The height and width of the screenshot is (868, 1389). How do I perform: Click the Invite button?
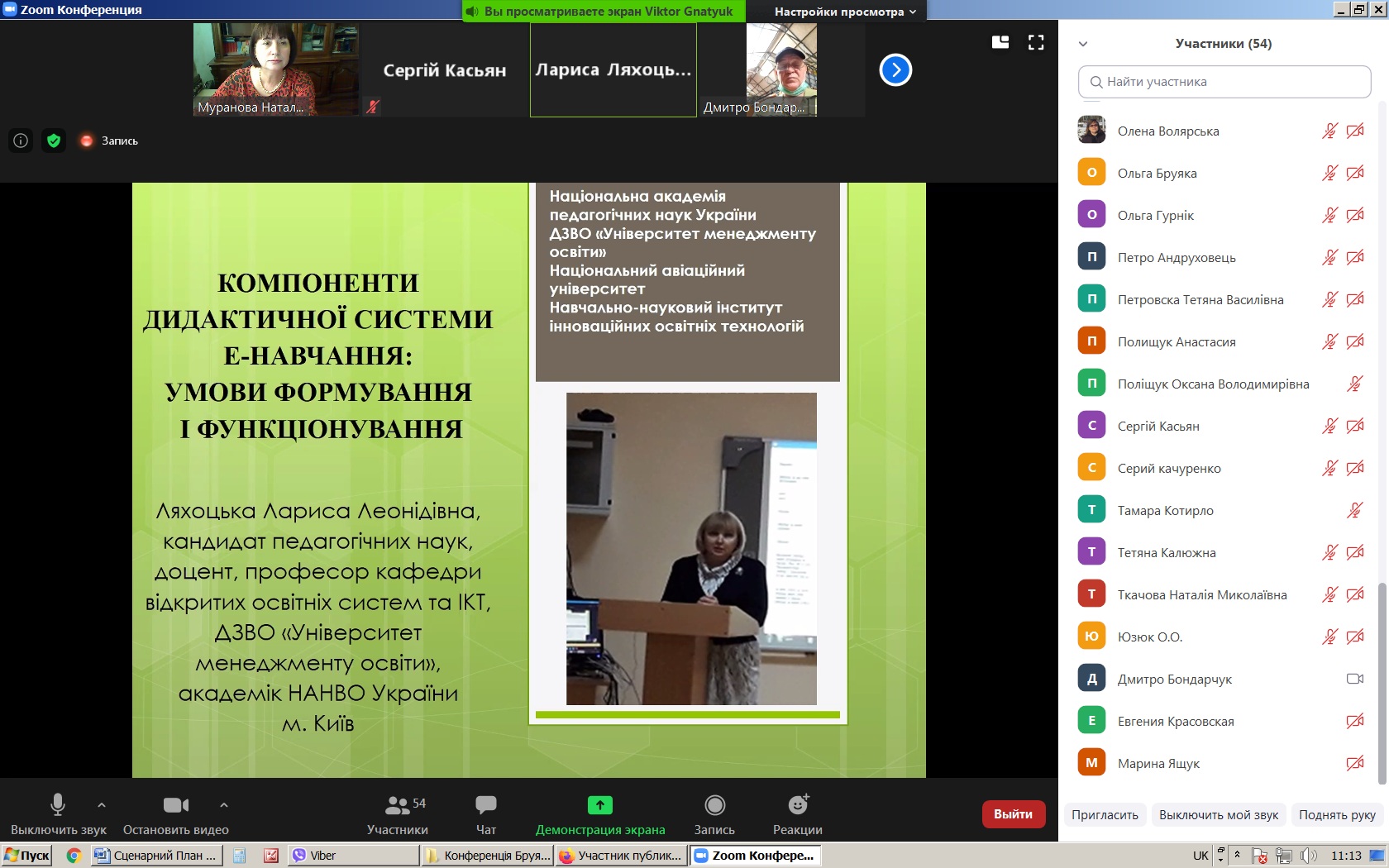1105,815
